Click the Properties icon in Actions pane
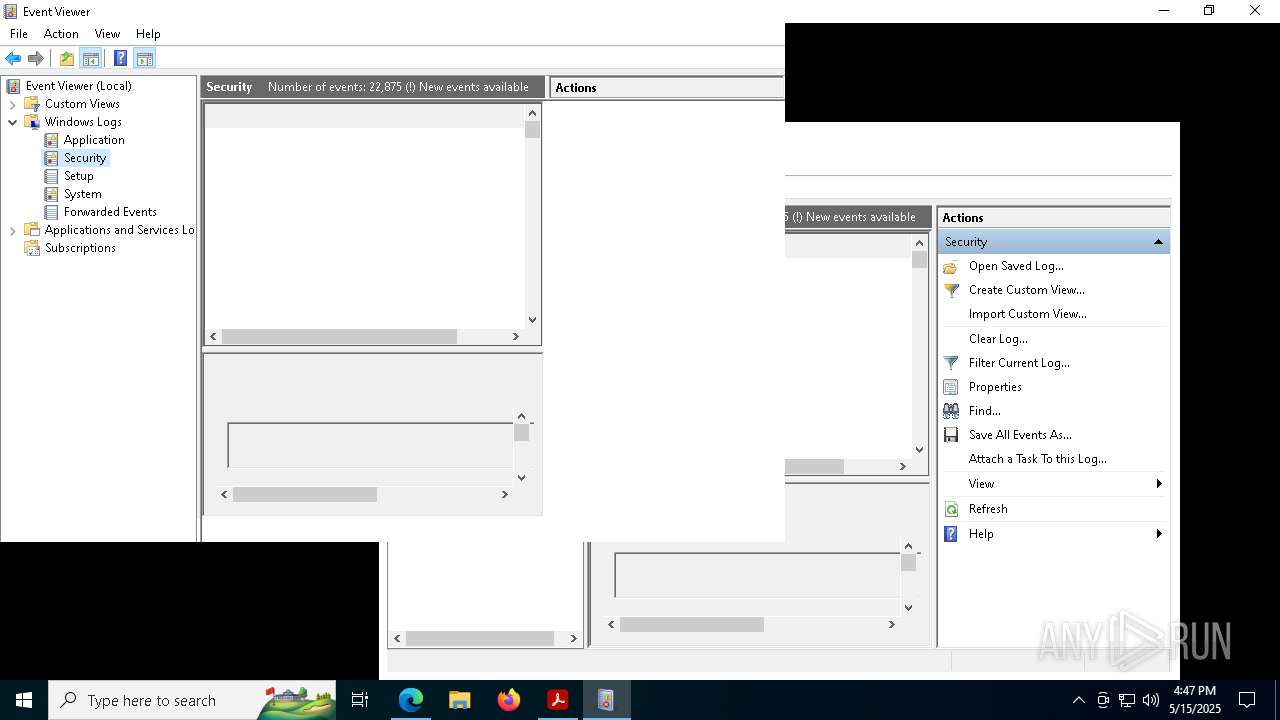This screenshot has width=1280, height=720. tap(951, 387)
